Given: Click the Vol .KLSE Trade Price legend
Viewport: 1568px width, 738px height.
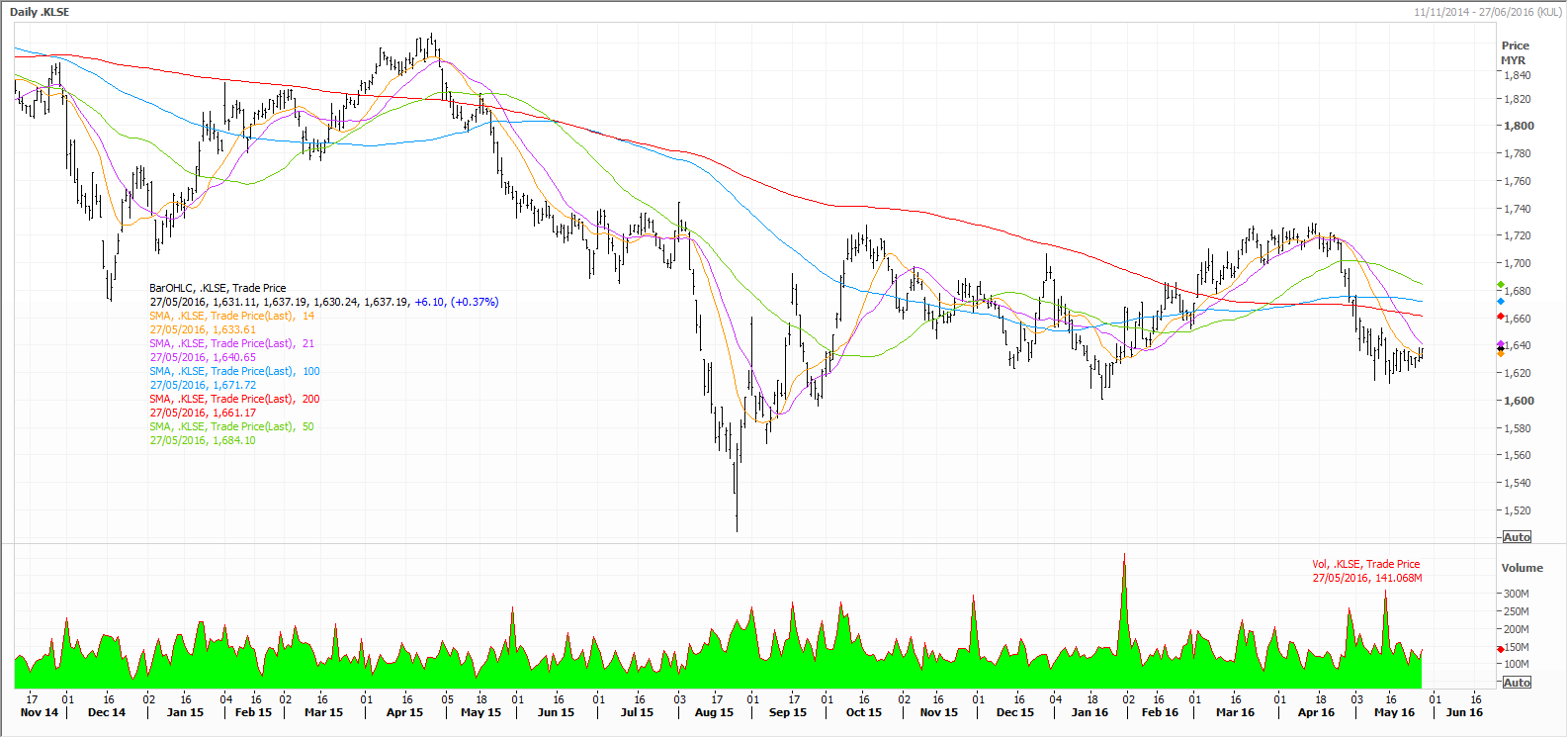Looking at the screenshot, I should click(x=1365, y=564).
